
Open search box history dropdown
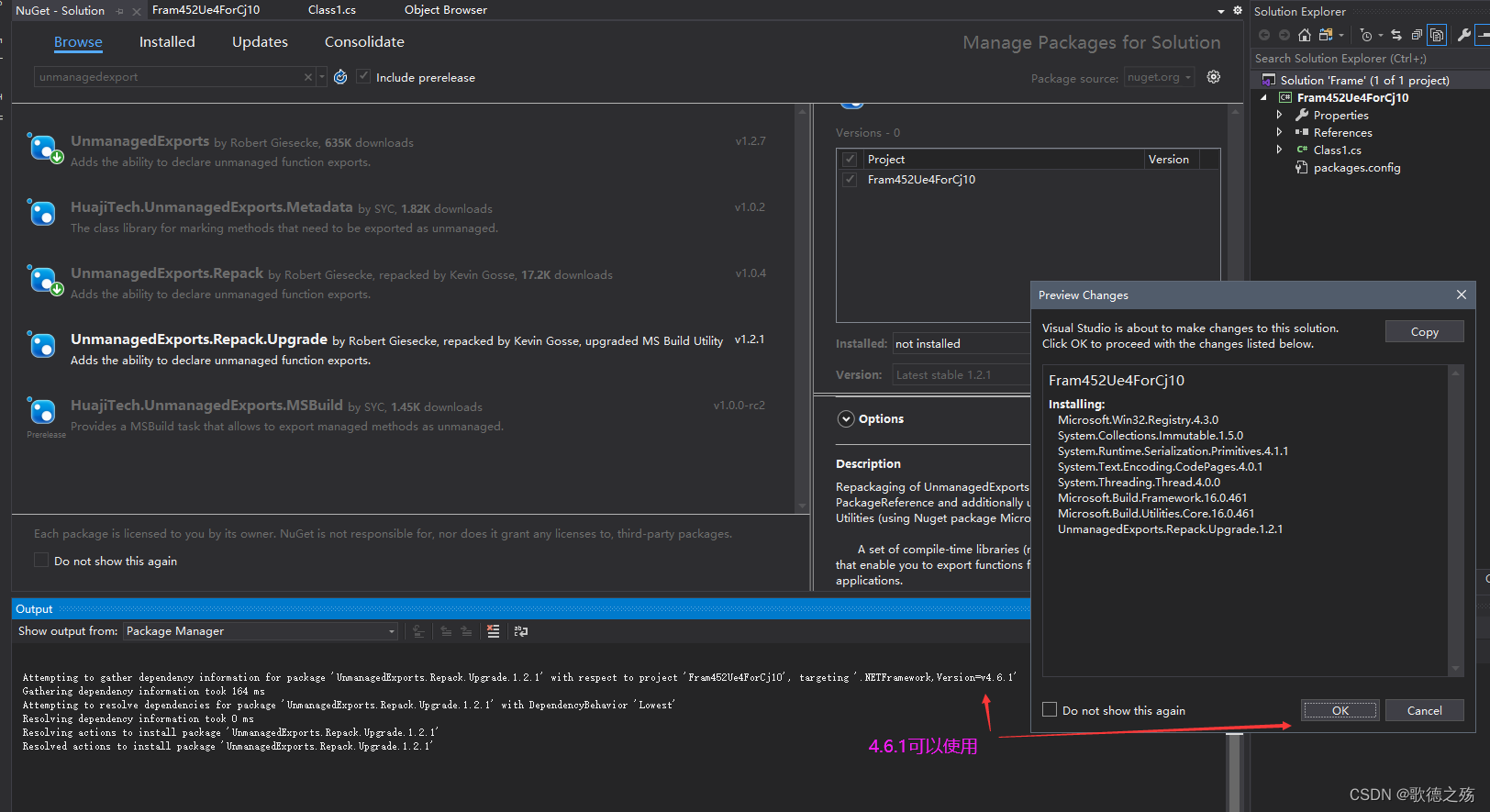[321, 77]
